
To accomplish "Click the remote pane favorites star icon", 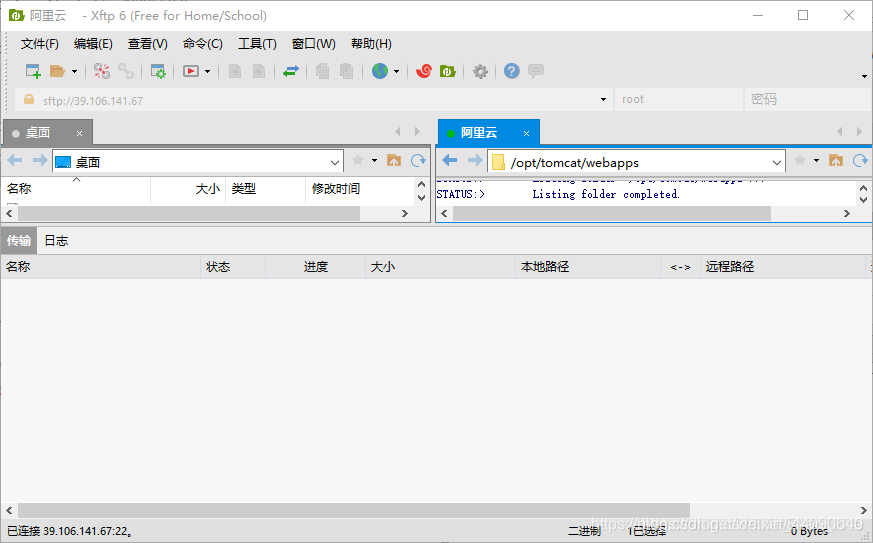I will coord(800,160).
